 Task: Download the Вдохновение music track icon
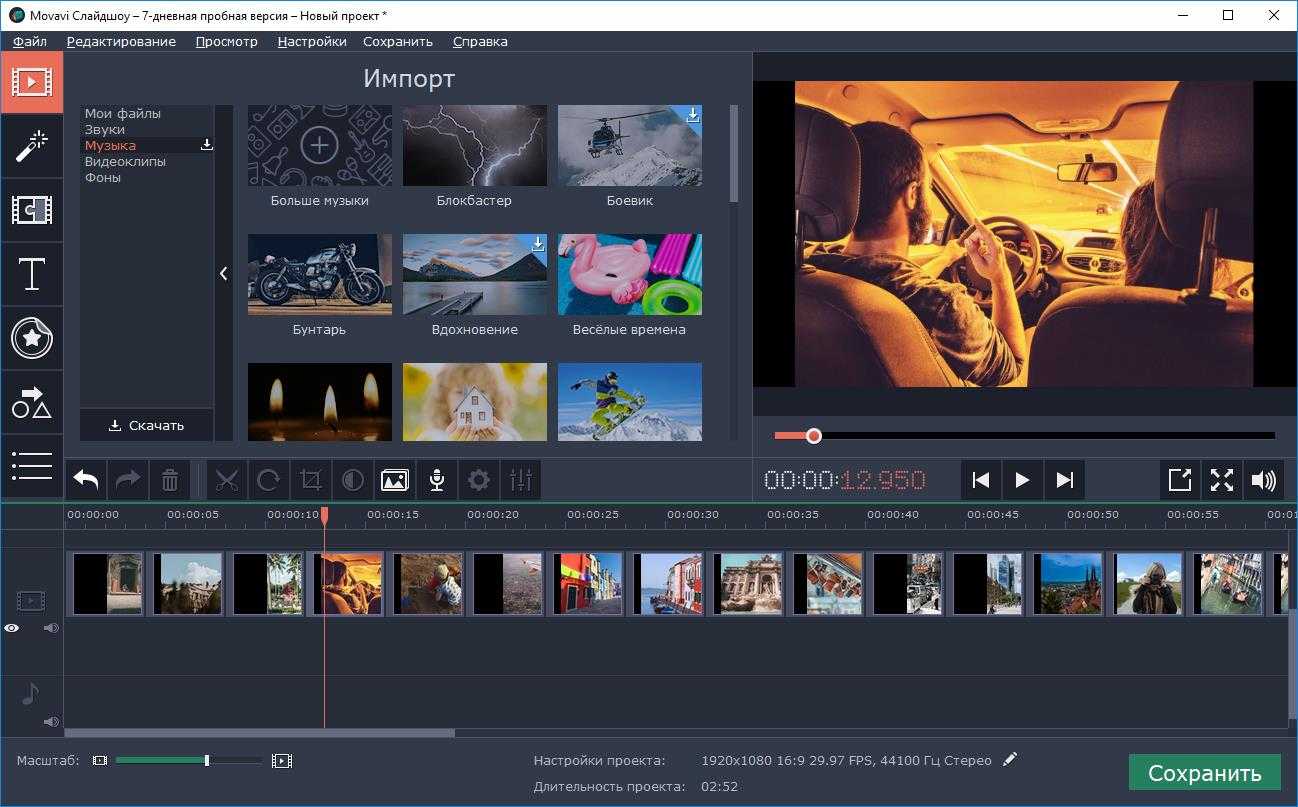538,244
